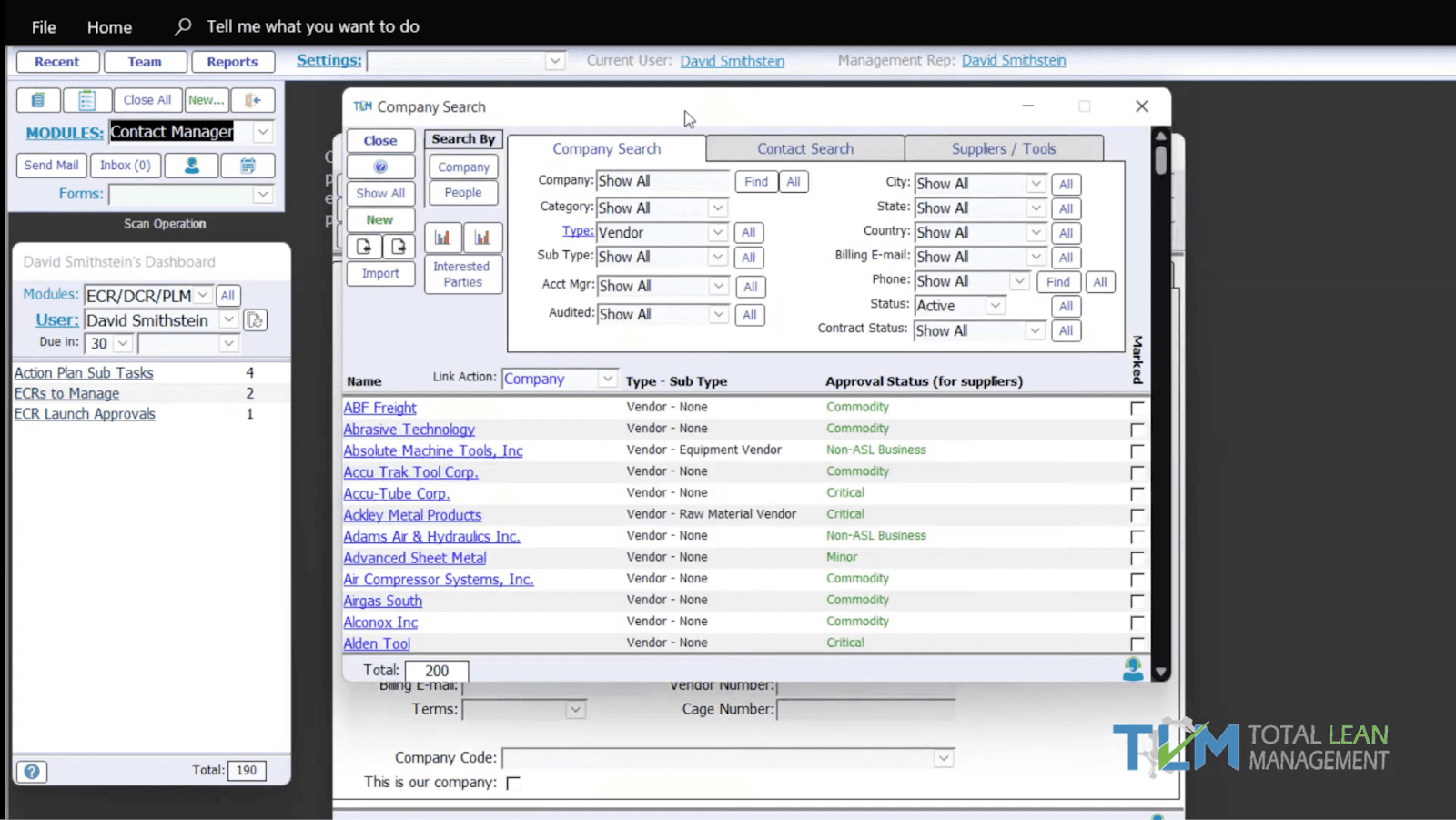Click the Type link label in search form
This screenshot has width=1456, height=820.
(577, 231)
